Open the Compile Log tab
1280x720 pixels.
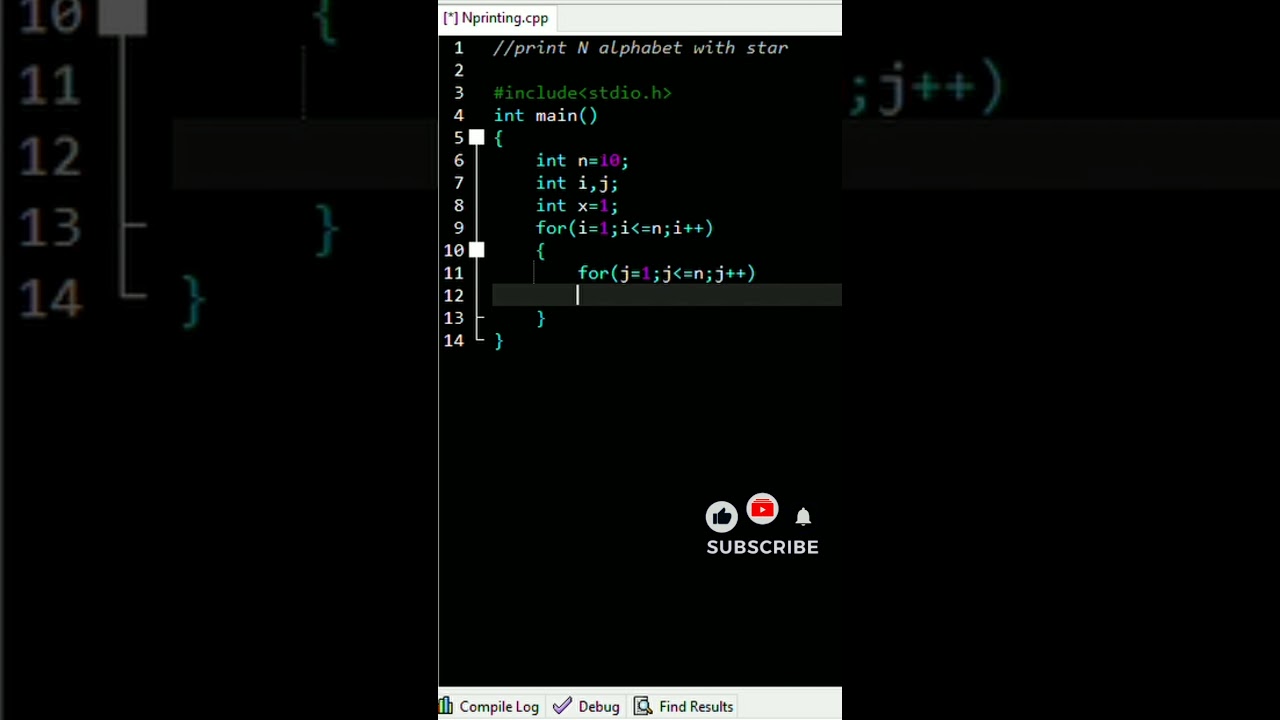tap(490, 706)
